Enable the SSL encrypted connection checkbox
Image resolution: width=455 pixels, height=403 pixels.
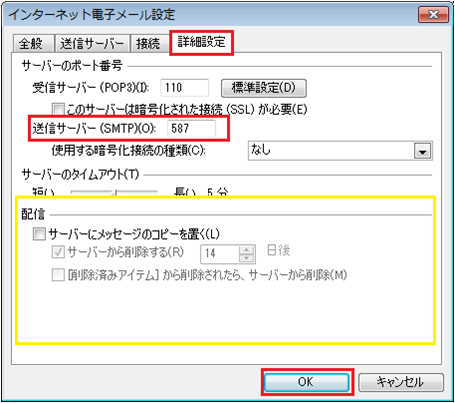58,109
